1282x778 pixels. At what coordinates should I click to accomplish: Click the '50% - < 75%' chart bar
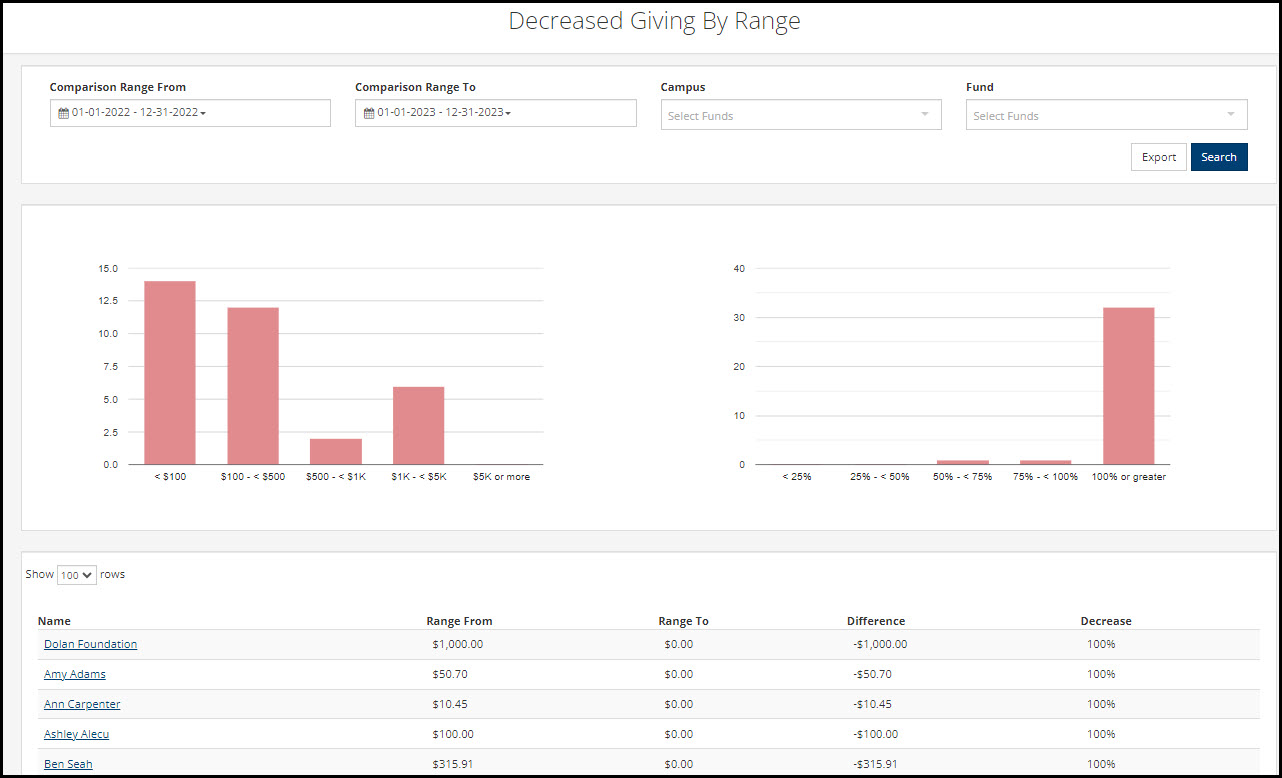click(x=963, y=462)
